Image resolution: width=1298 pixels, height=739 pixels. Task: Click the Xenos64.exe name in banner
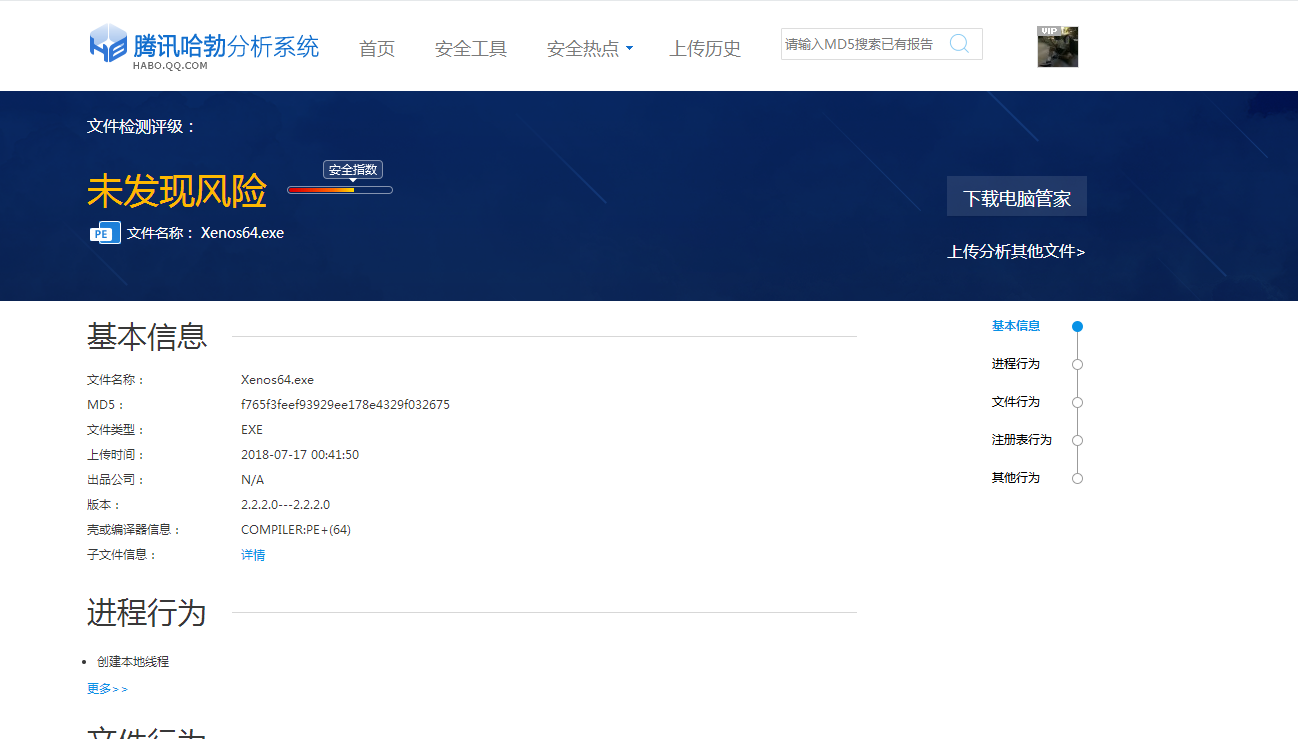click(x=242, y=233)
